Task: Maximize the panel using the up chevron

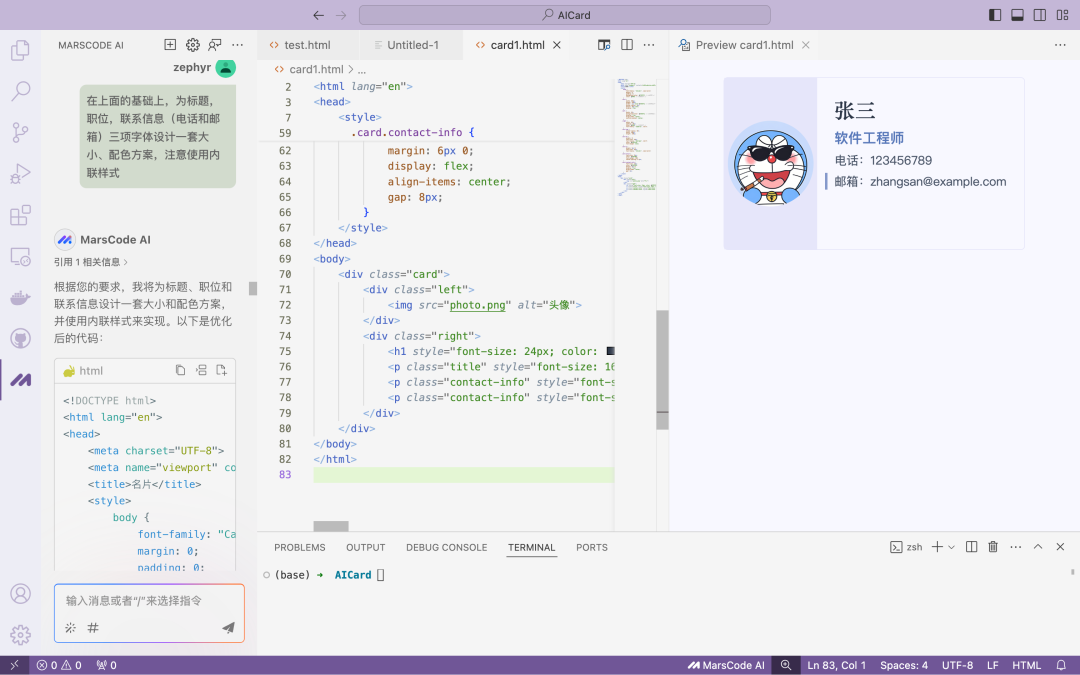Action: pyautogui.click(x=1038, y=547)
